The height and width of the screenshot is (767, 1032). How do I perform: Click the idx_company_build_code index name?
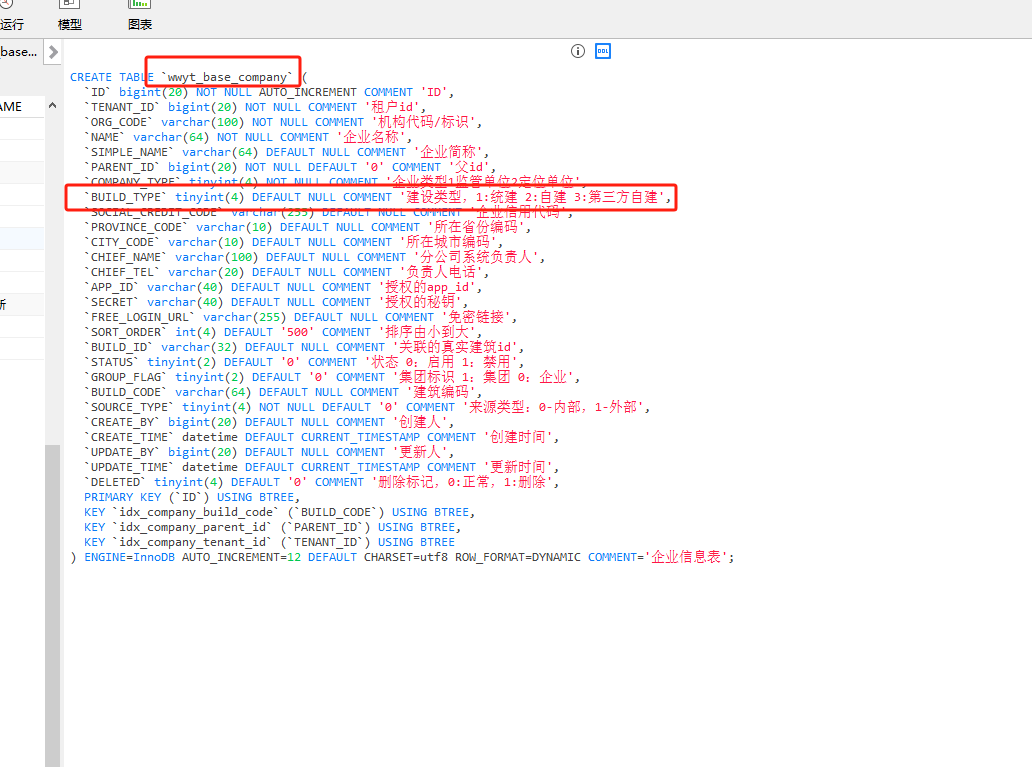pyautogui.click(x=196, y=512)
